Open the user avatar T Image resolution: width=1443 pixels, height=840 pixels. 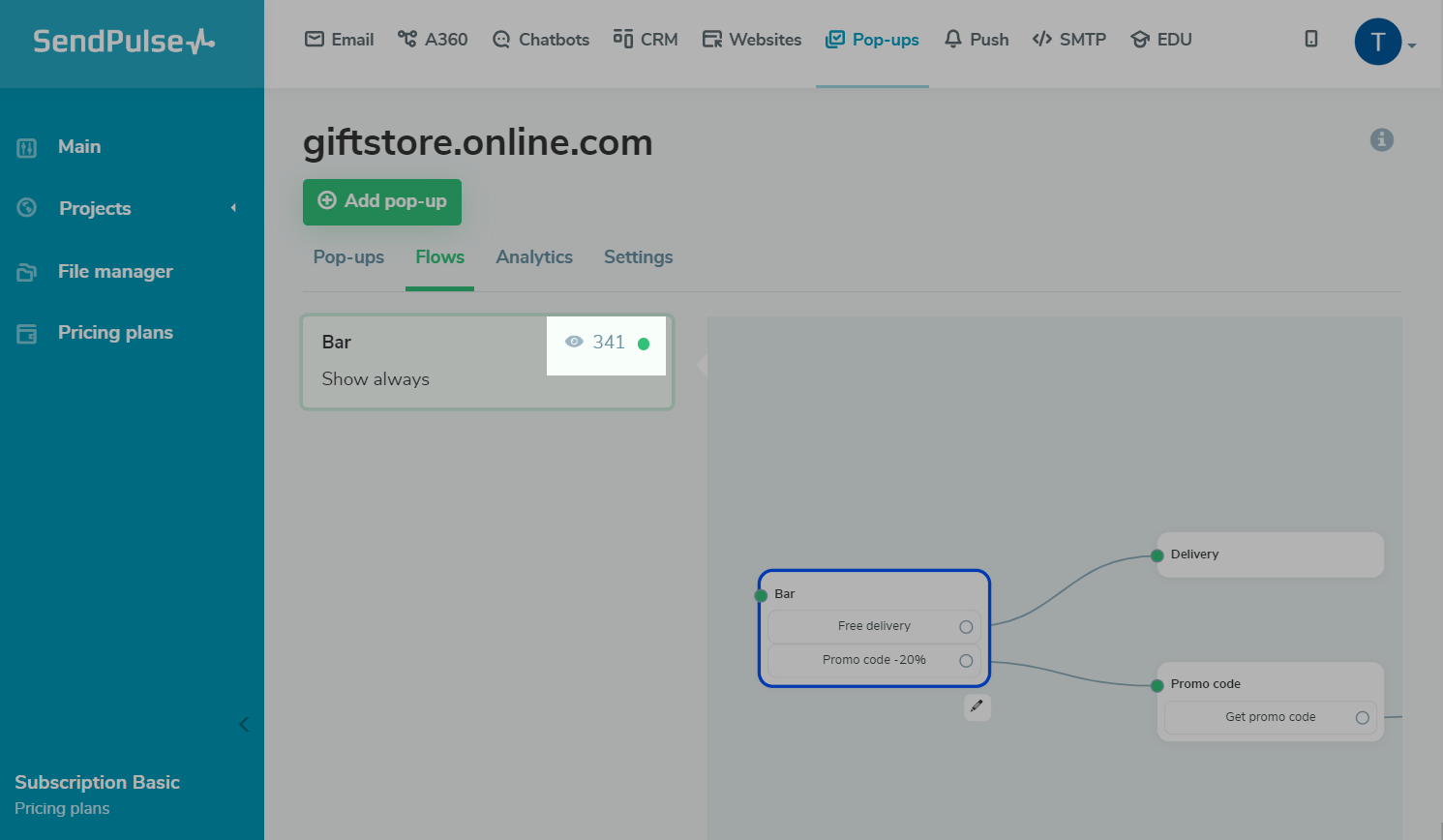[1378, 42]
